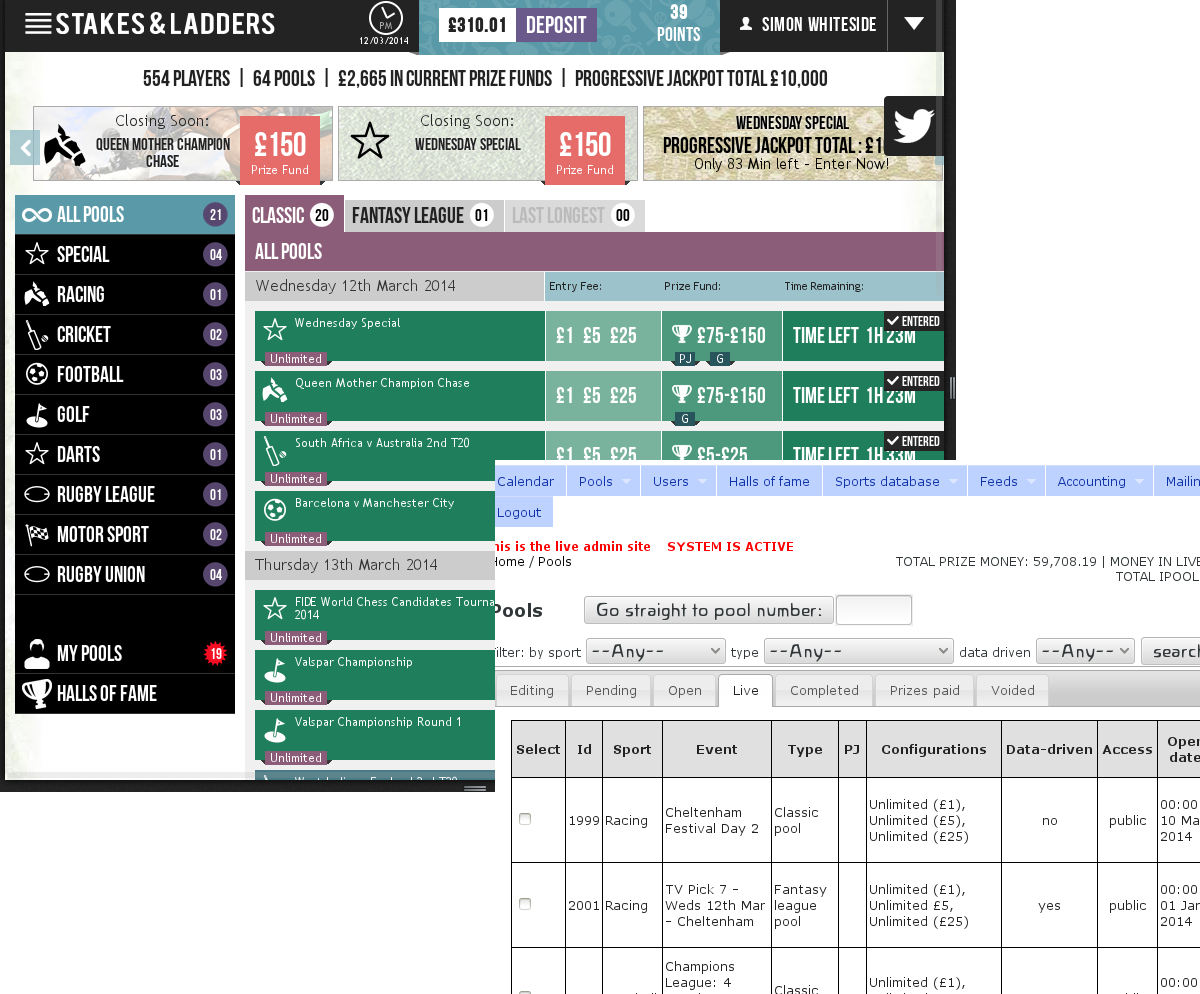Click the G badge on Queen Mother Champion Chase pool
The image size is (1200, 994).
685,419
